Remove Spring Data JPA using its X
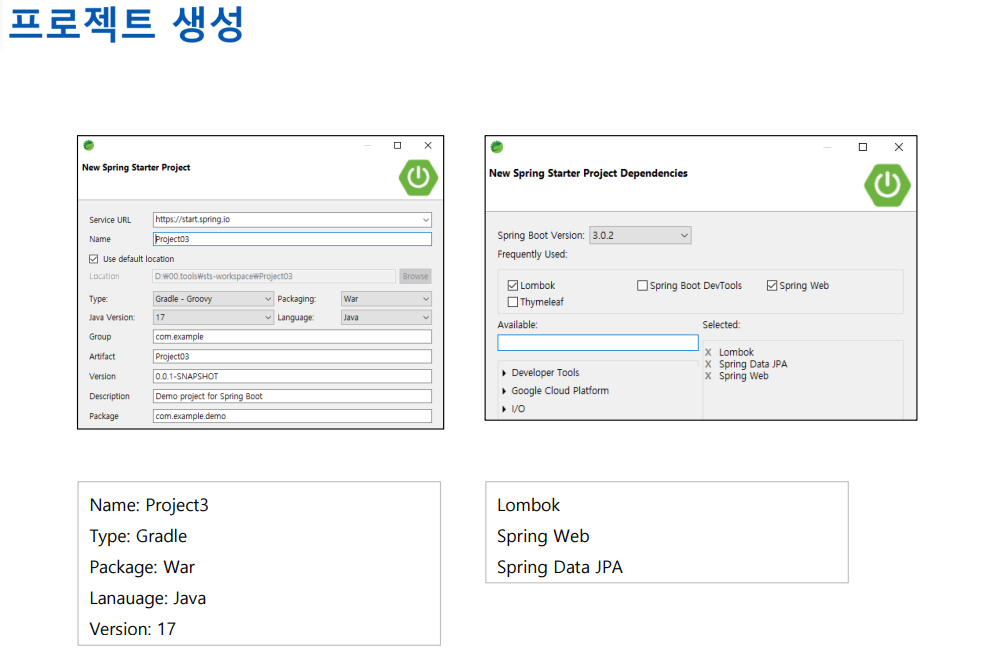Image resolution: width=987 pixels, height=670 pixels. coord(708,364)
